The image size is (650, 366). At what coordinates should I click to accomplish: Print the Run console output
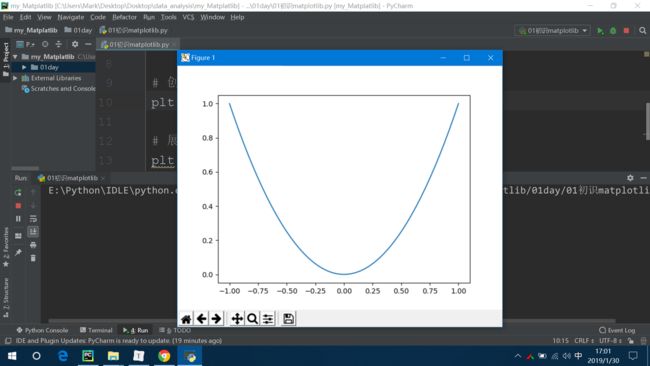click(x=33, y=245)
